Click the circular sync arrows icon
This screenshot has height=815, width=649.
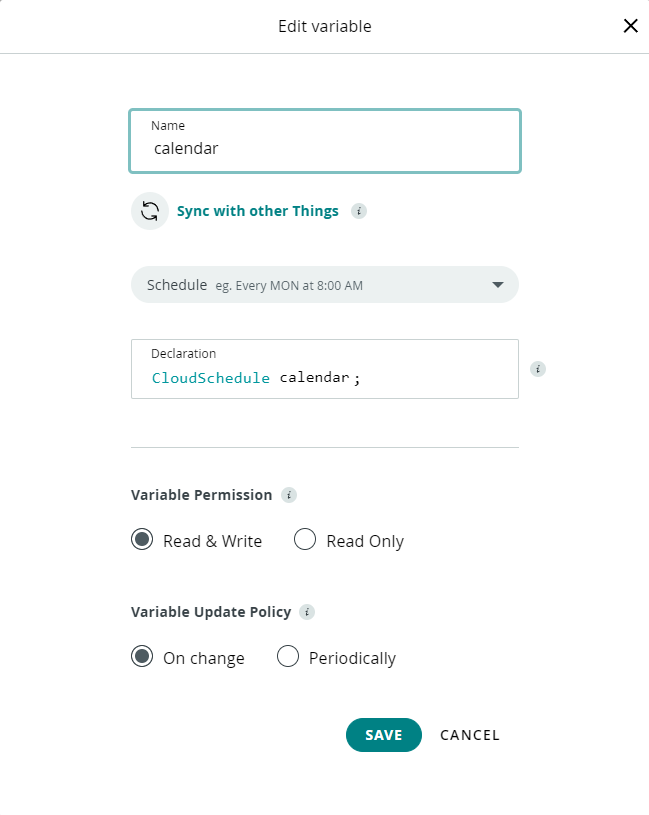150,211
